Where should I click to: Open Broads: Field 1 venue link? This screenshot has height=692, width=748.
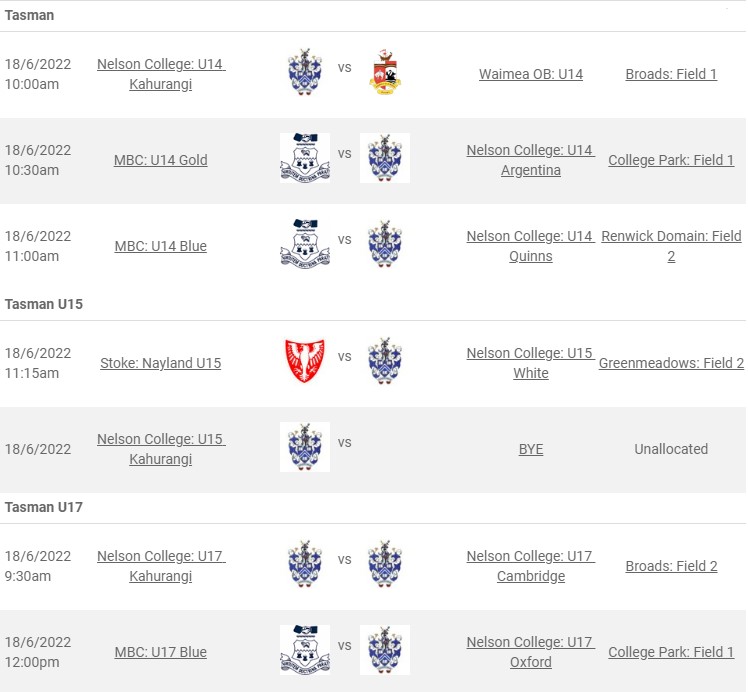click(671, 74)
